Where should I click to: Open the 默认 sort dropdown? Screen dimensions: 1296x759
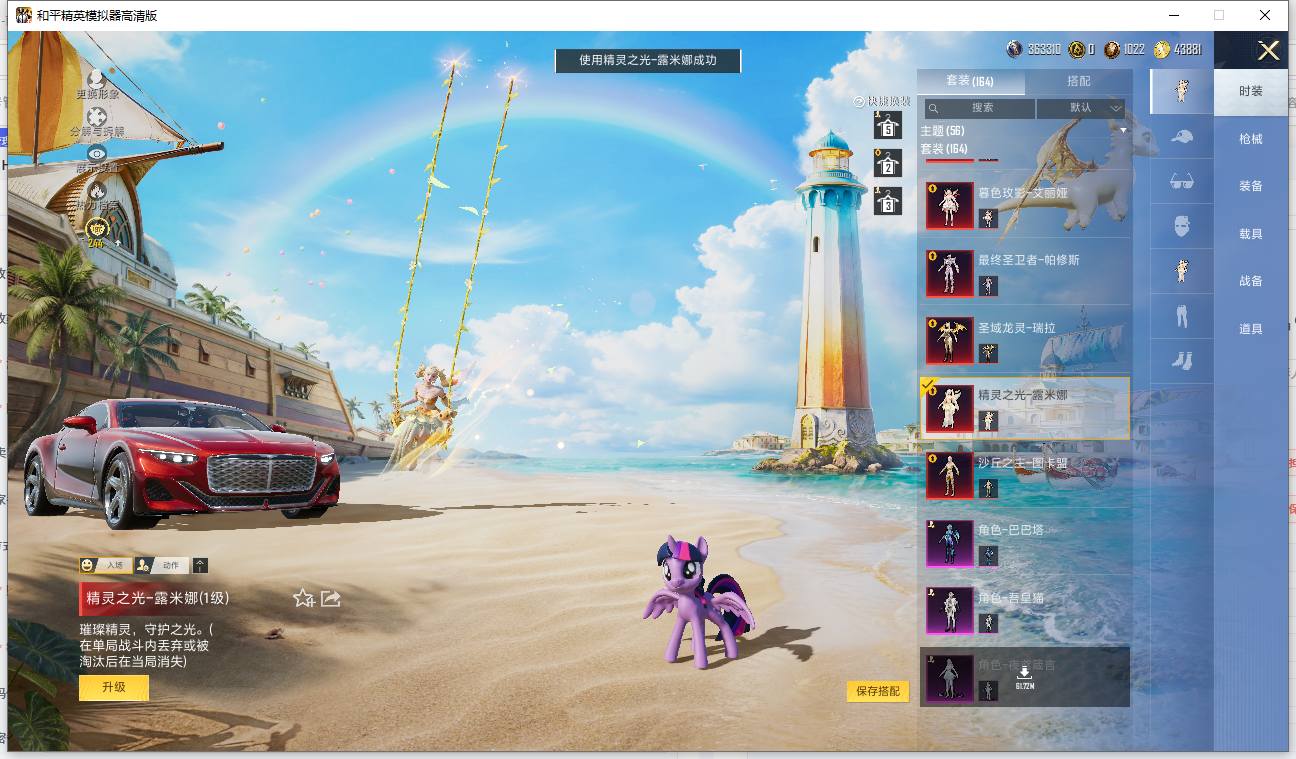coord(1081,108)
